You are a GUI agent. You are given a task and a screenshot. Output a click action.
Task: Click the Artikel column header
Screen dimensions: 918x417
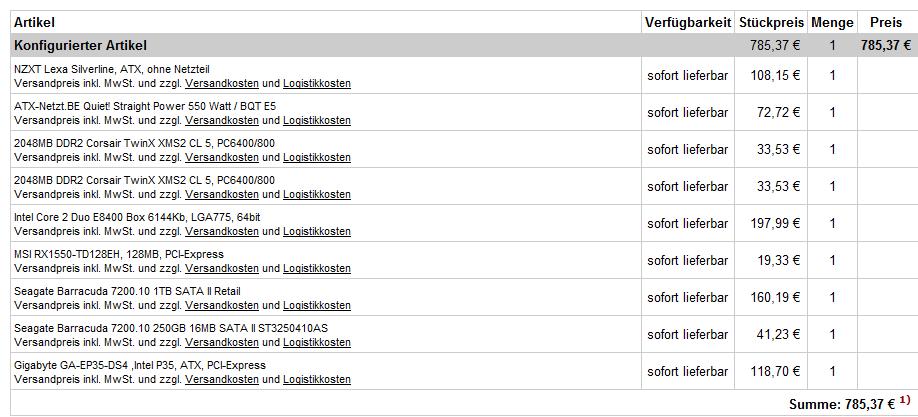click(x=34, y=22)
